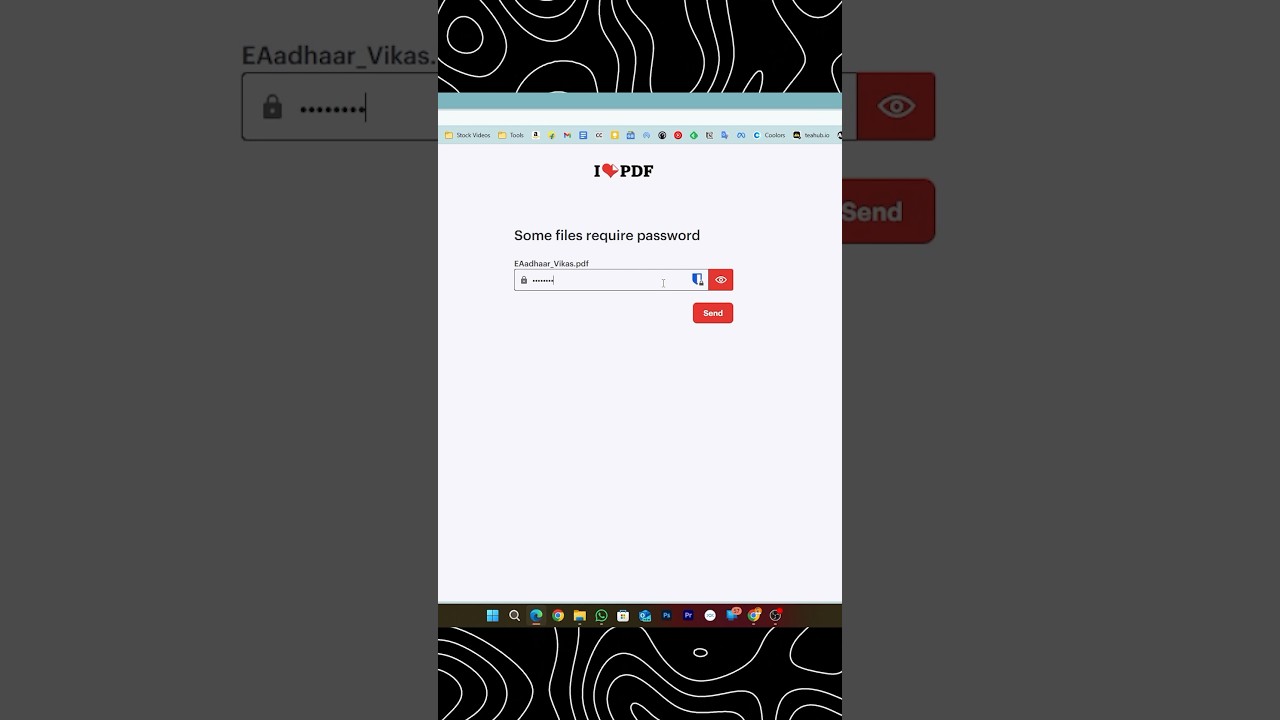Open WhatsApp from taskbar
Screen dimensions: 1280x720
tap(601, 616)
